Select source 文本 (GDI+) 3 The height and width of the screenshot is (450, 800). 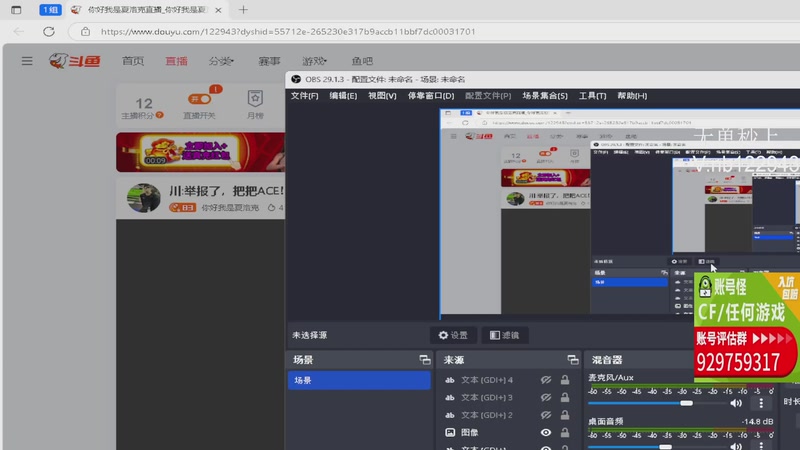coord(487,397)
